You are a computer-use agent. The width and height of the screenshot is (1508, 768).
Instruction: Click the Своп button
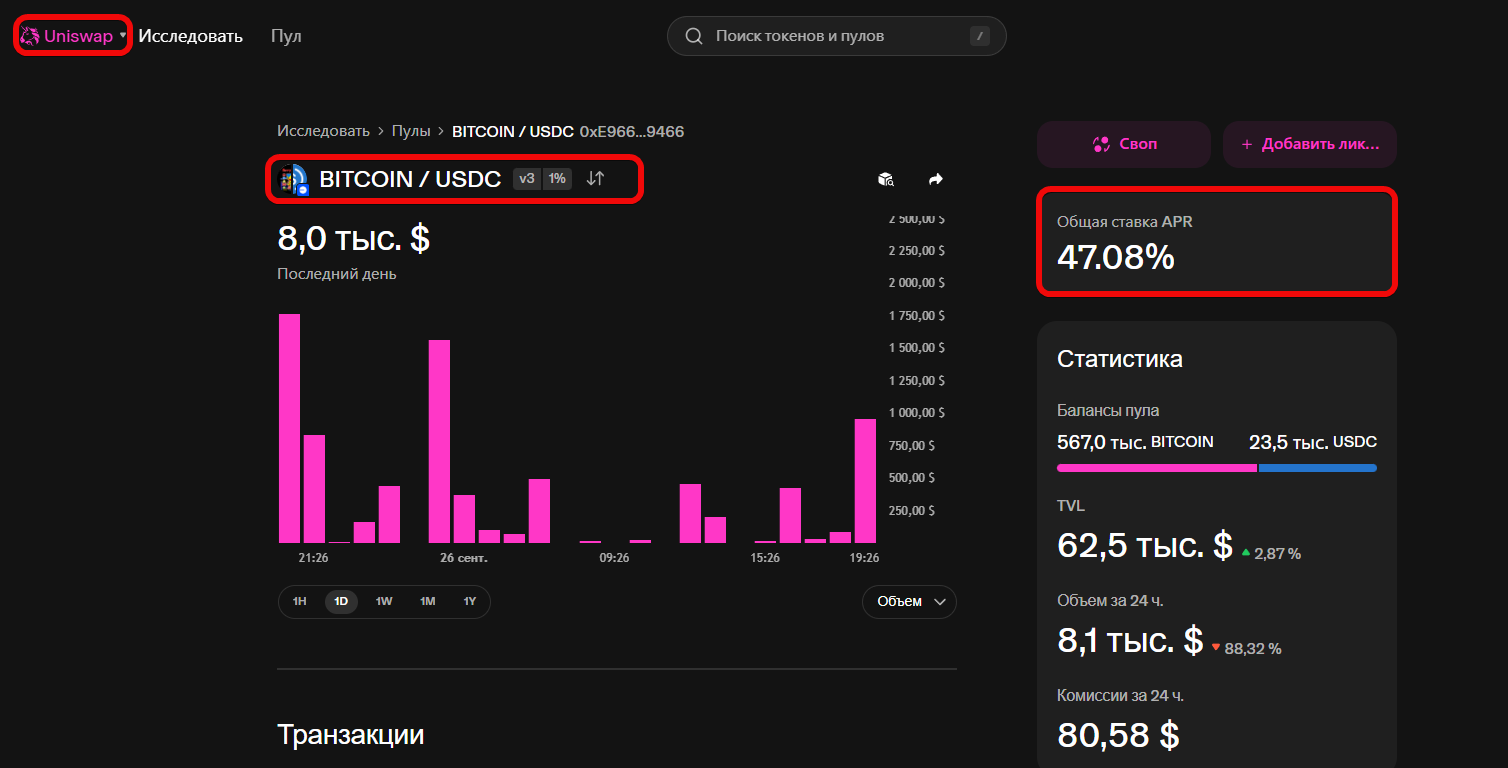1124,144
